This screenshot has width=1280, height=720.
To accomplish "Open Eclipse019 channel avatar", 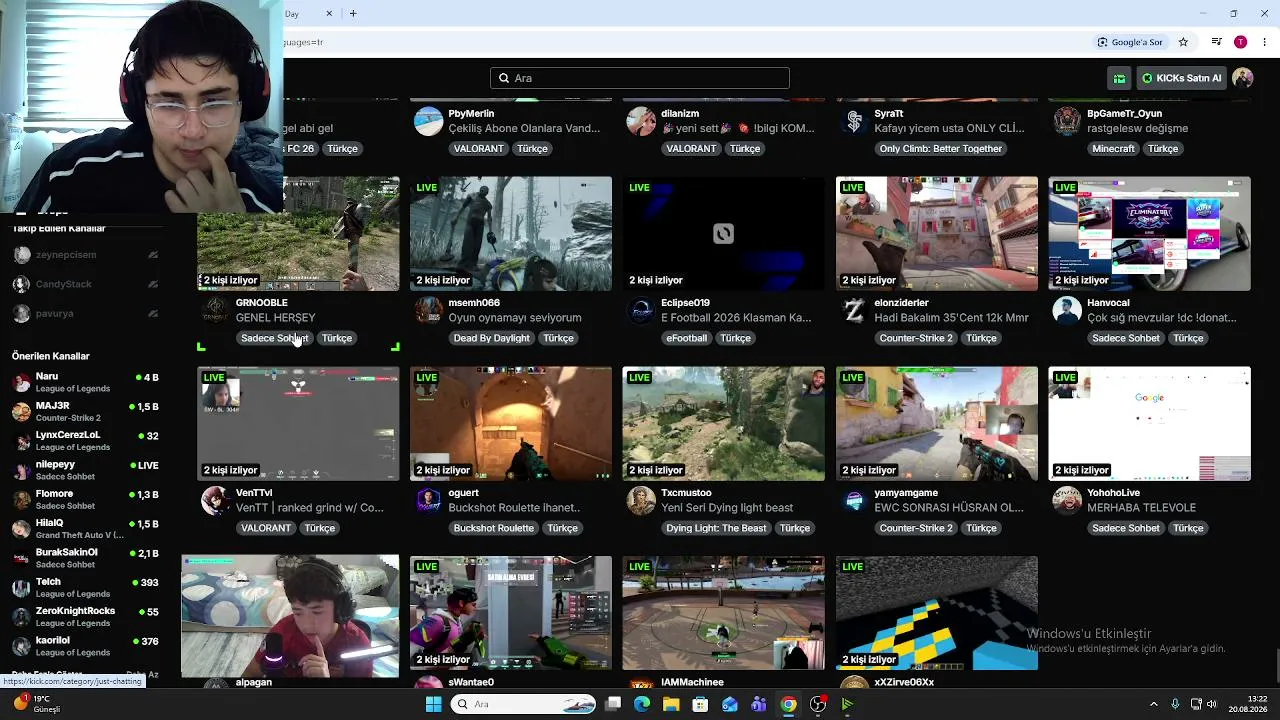I will [x=641, y=311].
